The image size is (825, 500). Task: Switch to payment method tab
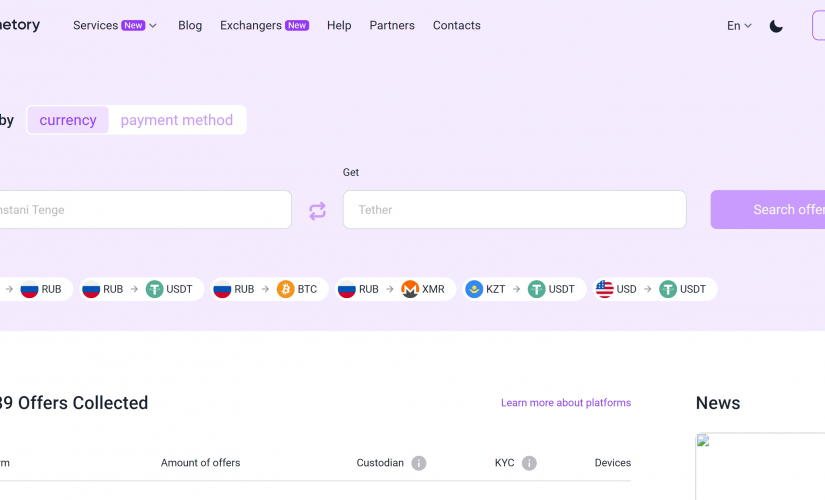[x=177, y=120]
